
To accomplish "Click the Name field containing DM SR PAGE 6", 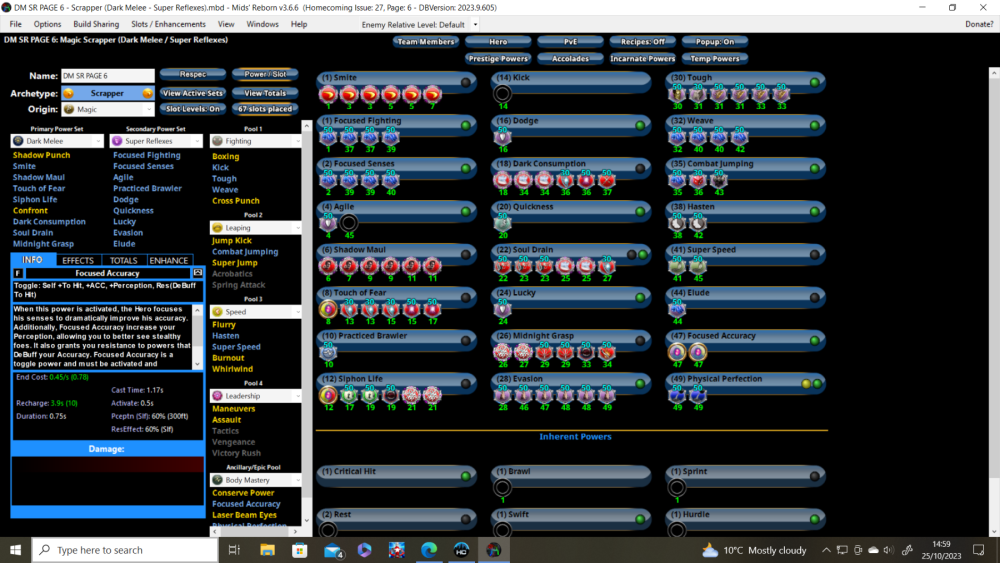I will click(107, 76).
